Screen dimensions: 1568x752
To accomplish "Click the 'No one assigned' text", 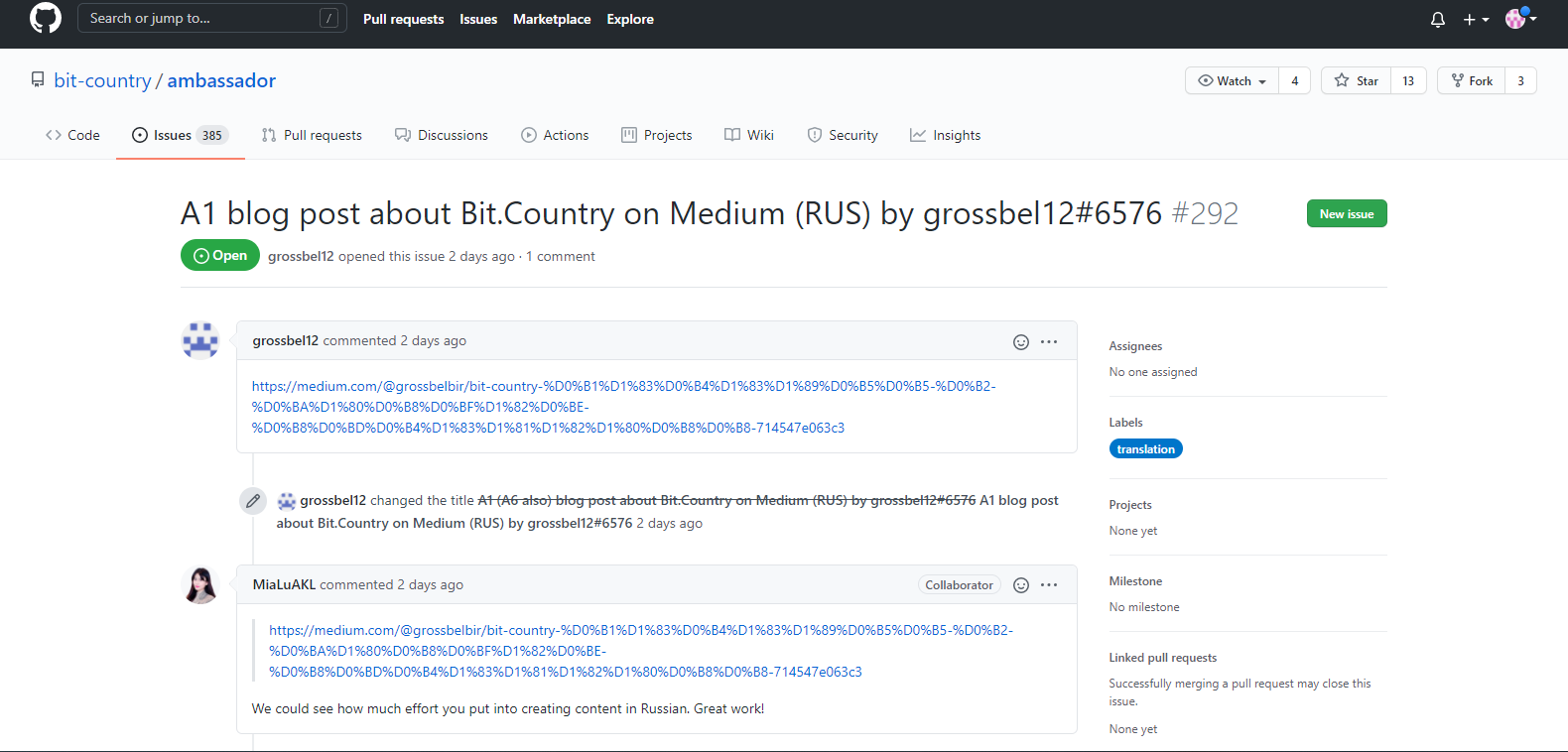I will (x=1153, y=372).
